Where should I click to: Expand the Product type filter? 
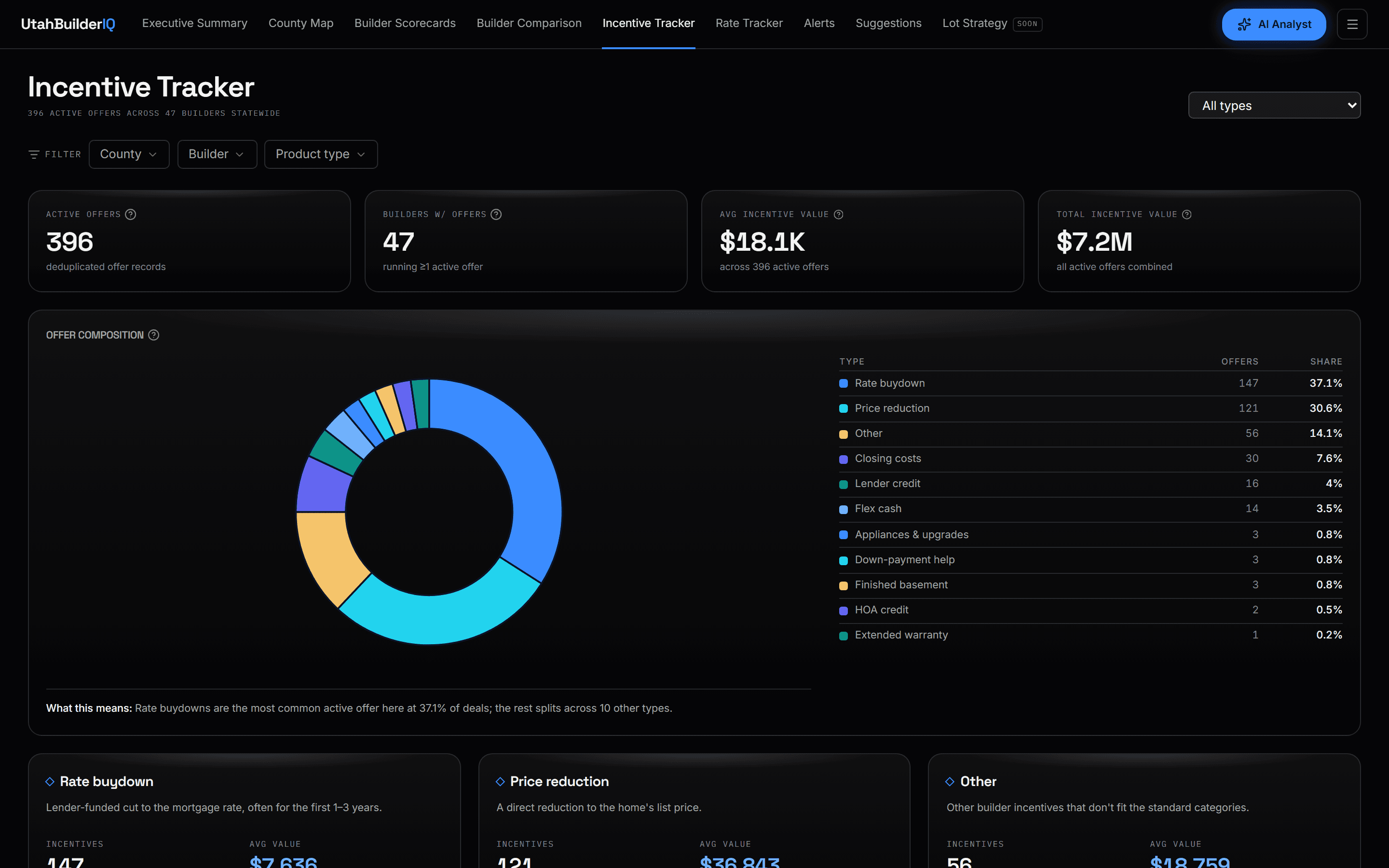[x=320, y=154]
